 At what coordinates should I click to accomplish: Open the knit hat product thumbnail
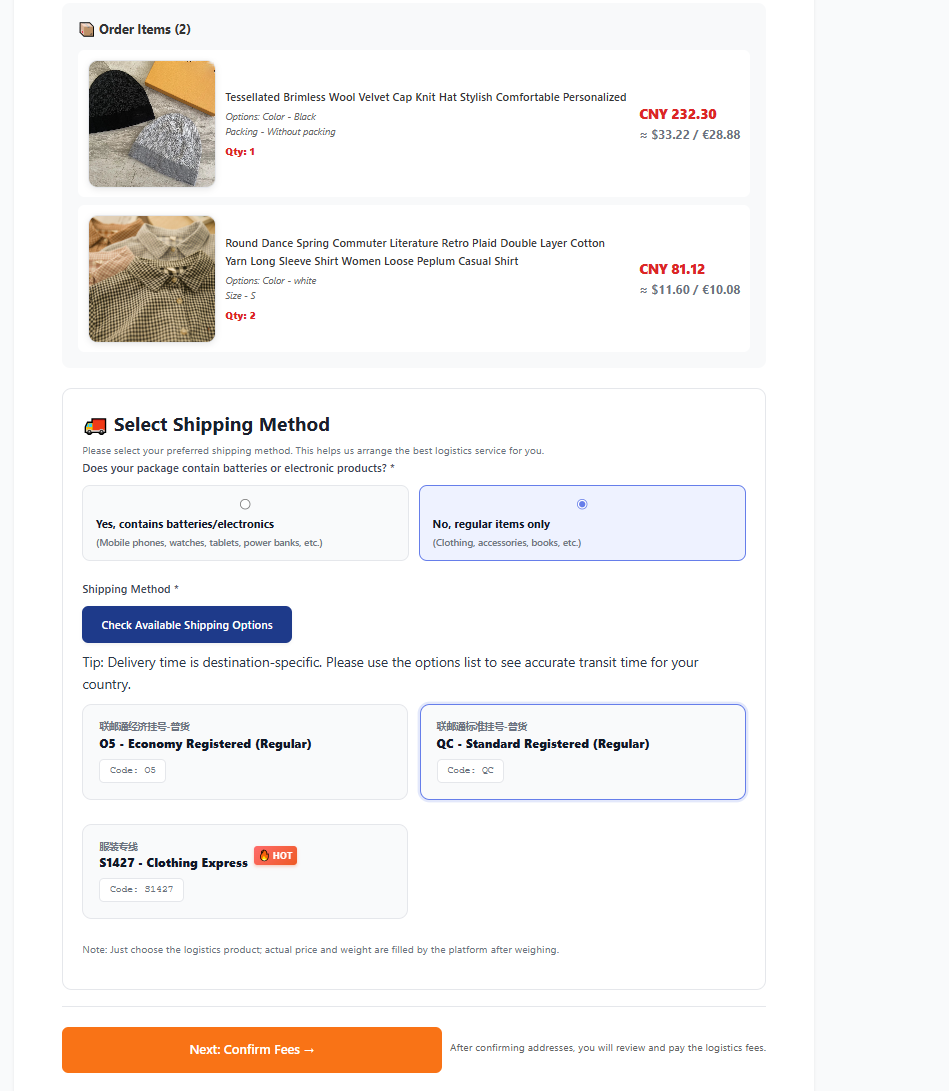(x=152, y=124)
